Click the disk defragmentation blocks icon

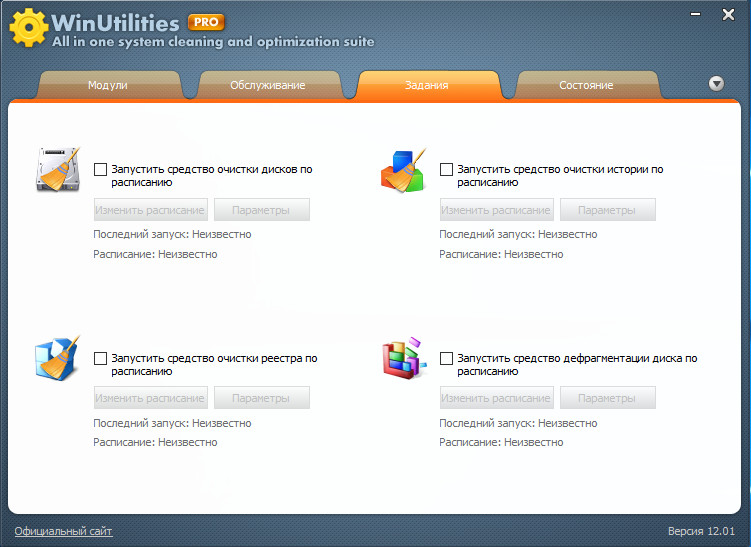point(404,358)
